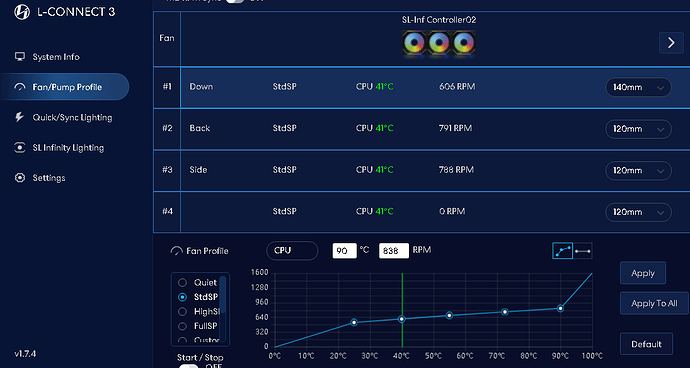Click the L-CONNECT 3 logo icon

pos(22,12)
